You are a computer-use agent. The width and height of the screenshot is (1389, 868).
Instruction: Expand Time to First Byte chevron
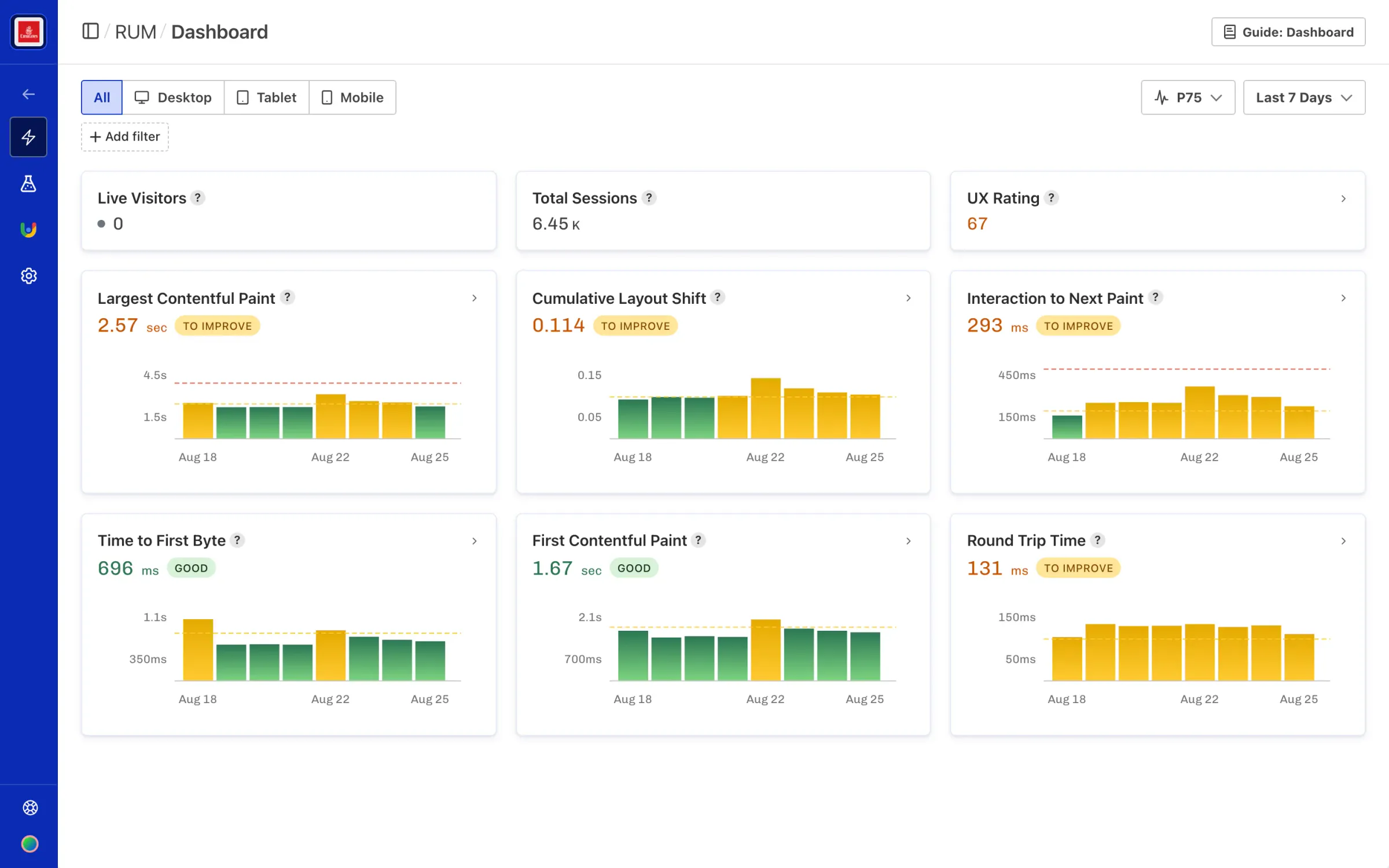pyautogui.click(x=475, y=541)
